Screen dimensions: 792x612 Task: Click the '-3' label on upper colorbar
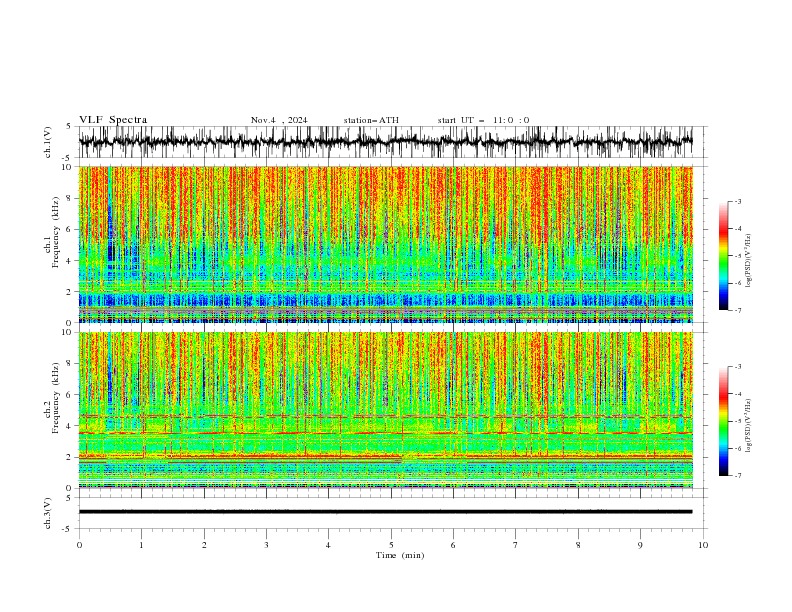(738, 201)
